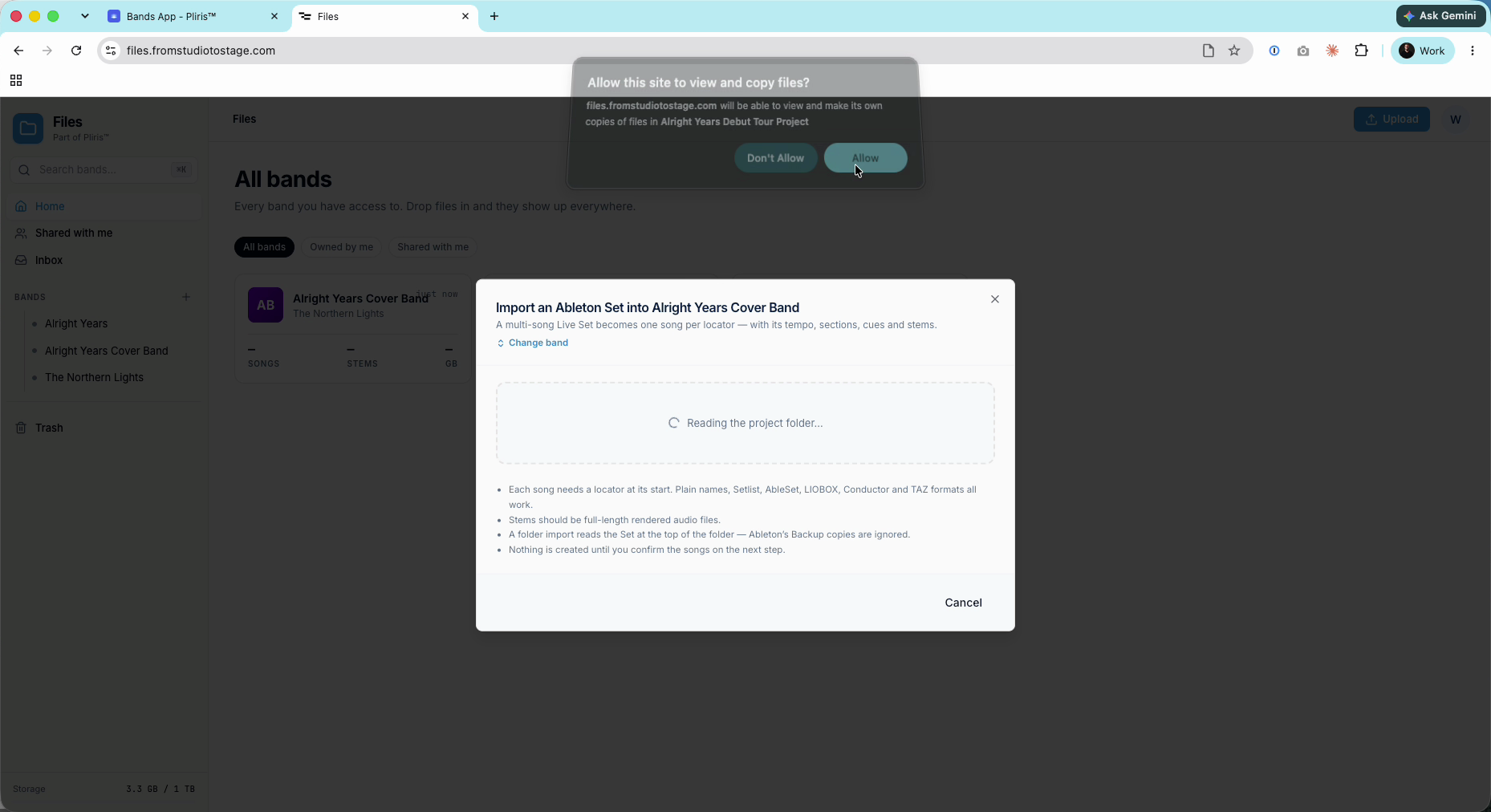Go to Home in sidebar
This screenshot has height=812, width=1491.
click(104, 206)
